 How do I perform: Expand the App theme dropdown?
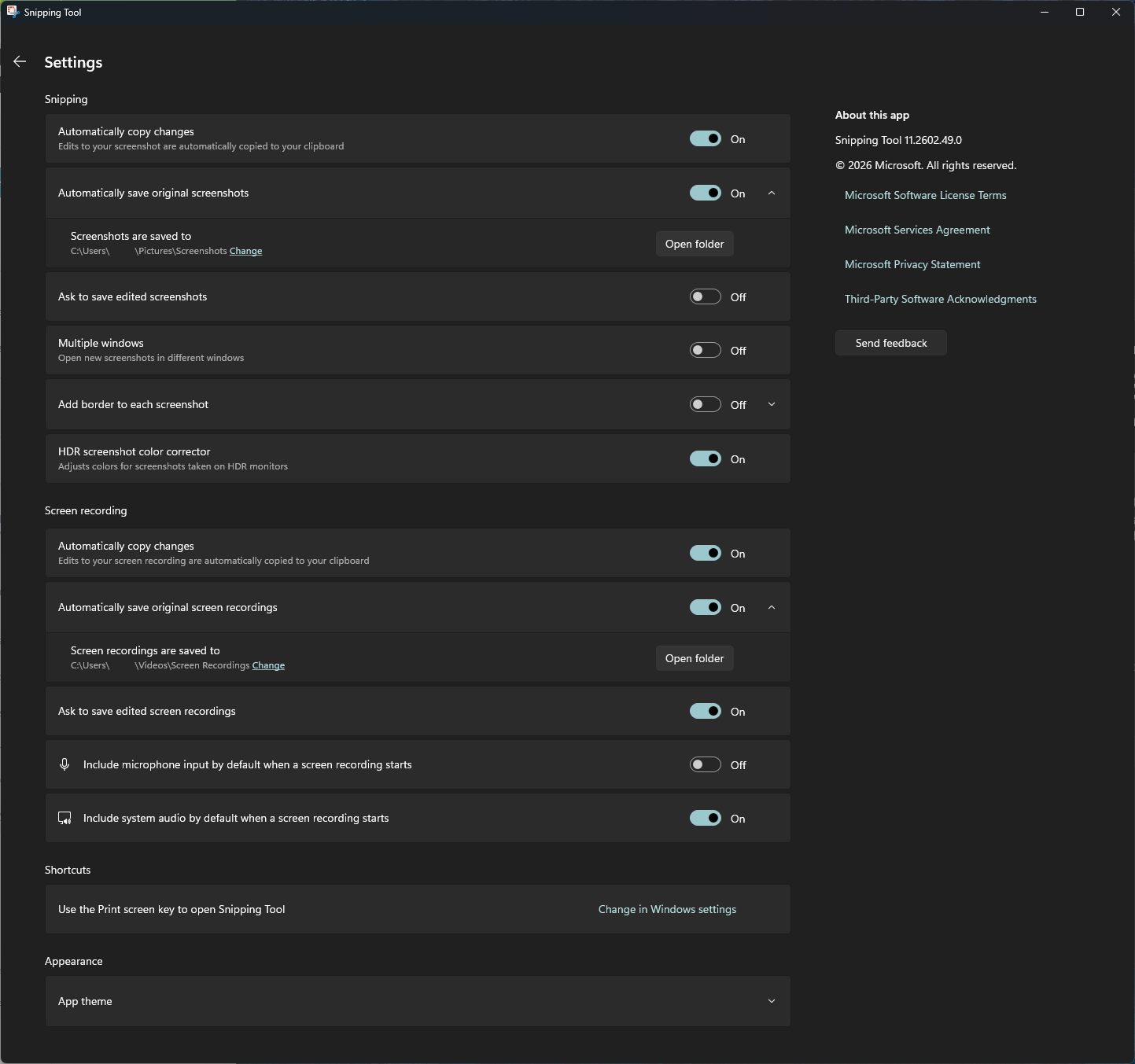[772, 1001]
